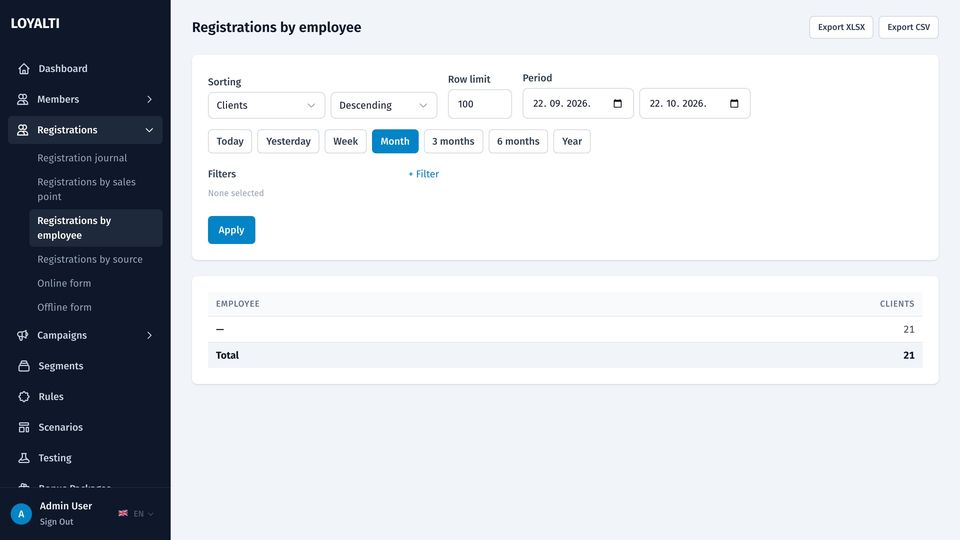This screenshot has width=960, height=540.
Task: Apply the selected filters
Action: [x=231, y=230]
